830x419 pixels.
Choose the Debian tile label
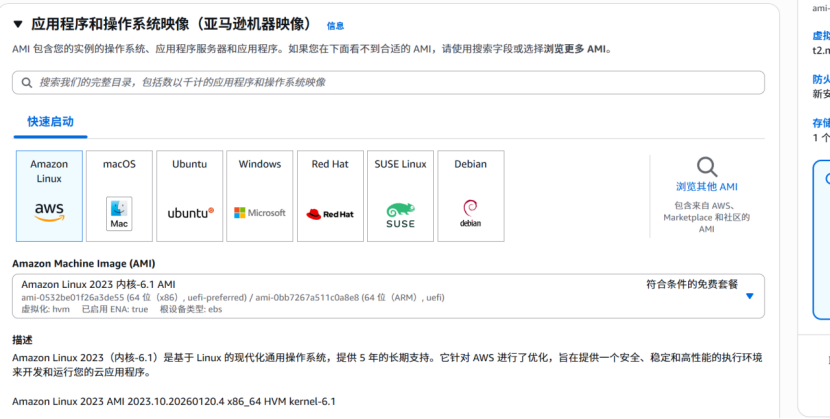click(470, 164)
